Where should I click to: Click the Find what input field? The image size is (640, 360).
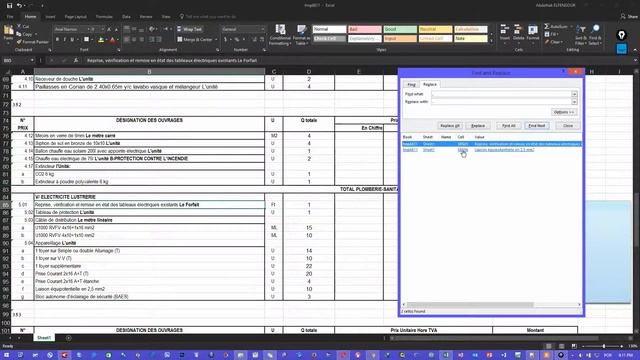click(x=501, y=94)
